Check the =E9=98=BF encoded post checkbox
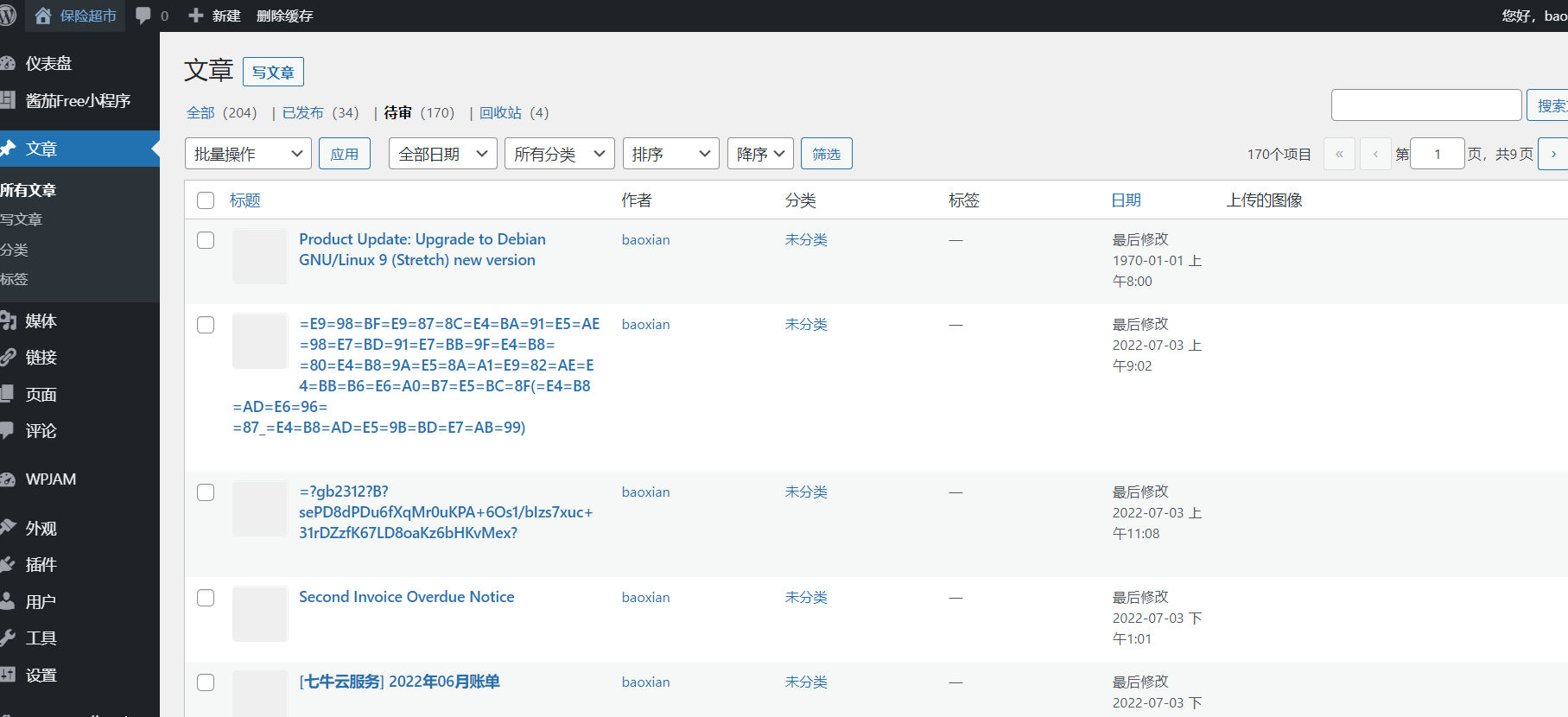This screenshot has width=1568, height=717. coord(206,325)
